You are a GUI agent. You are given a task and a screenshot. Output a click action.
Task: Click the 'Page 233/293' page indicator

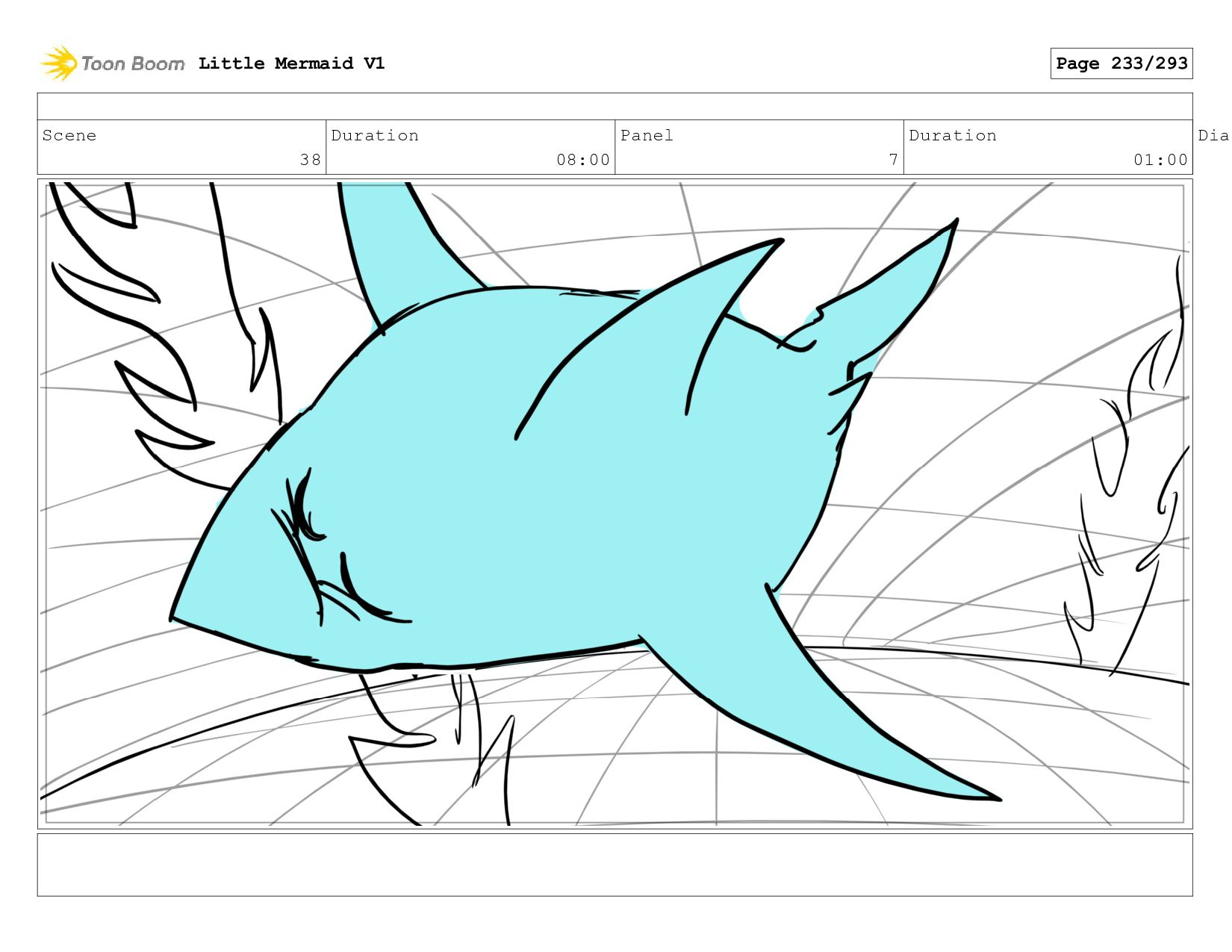[x=1121, y=63]
